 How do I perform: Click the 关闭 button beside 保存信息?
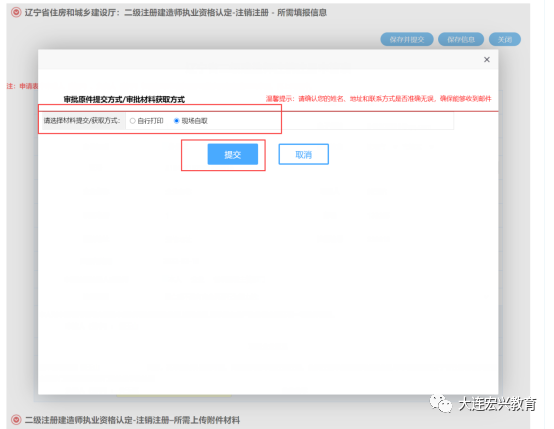(505, 39)
